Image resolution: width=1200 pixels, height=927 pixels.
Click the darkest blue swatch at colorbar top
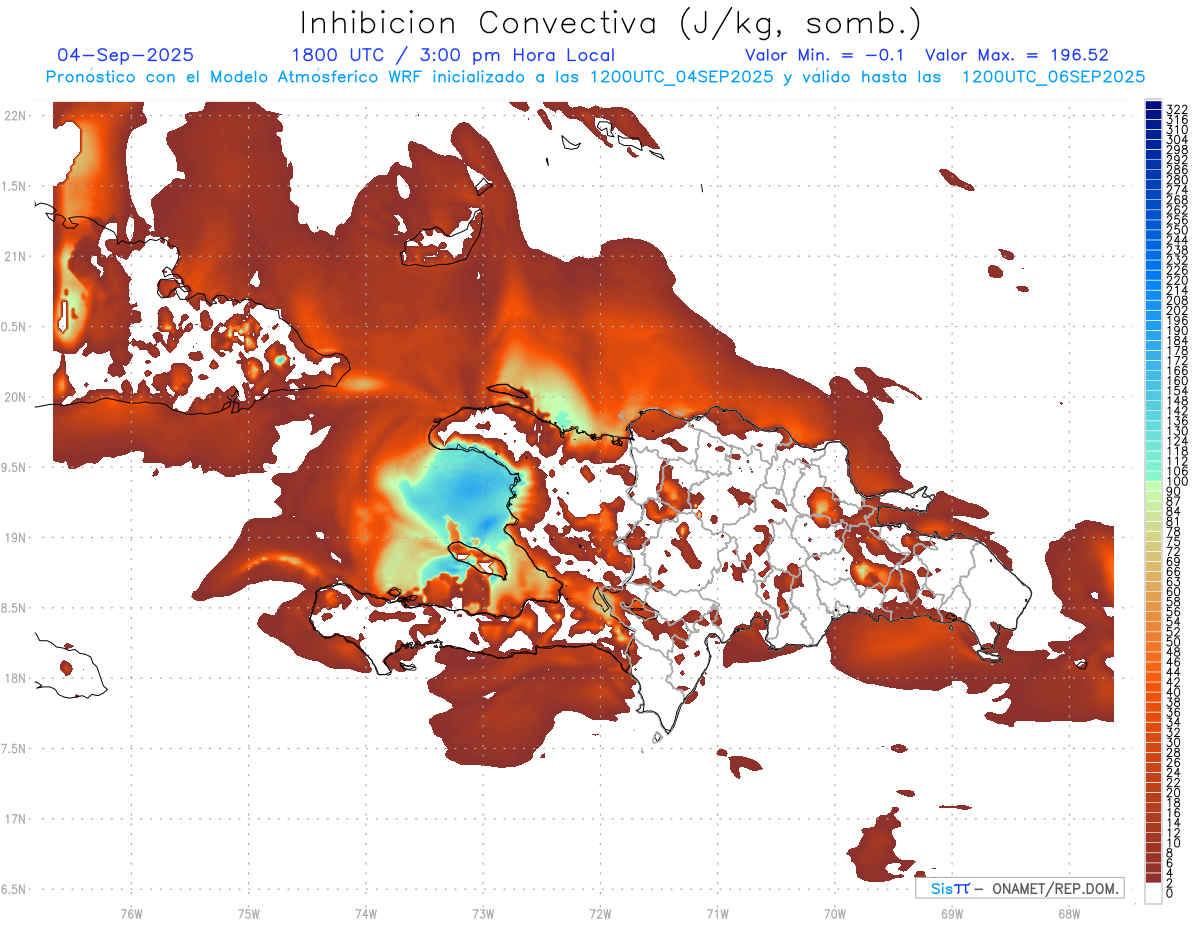(x=1153, y=106)
